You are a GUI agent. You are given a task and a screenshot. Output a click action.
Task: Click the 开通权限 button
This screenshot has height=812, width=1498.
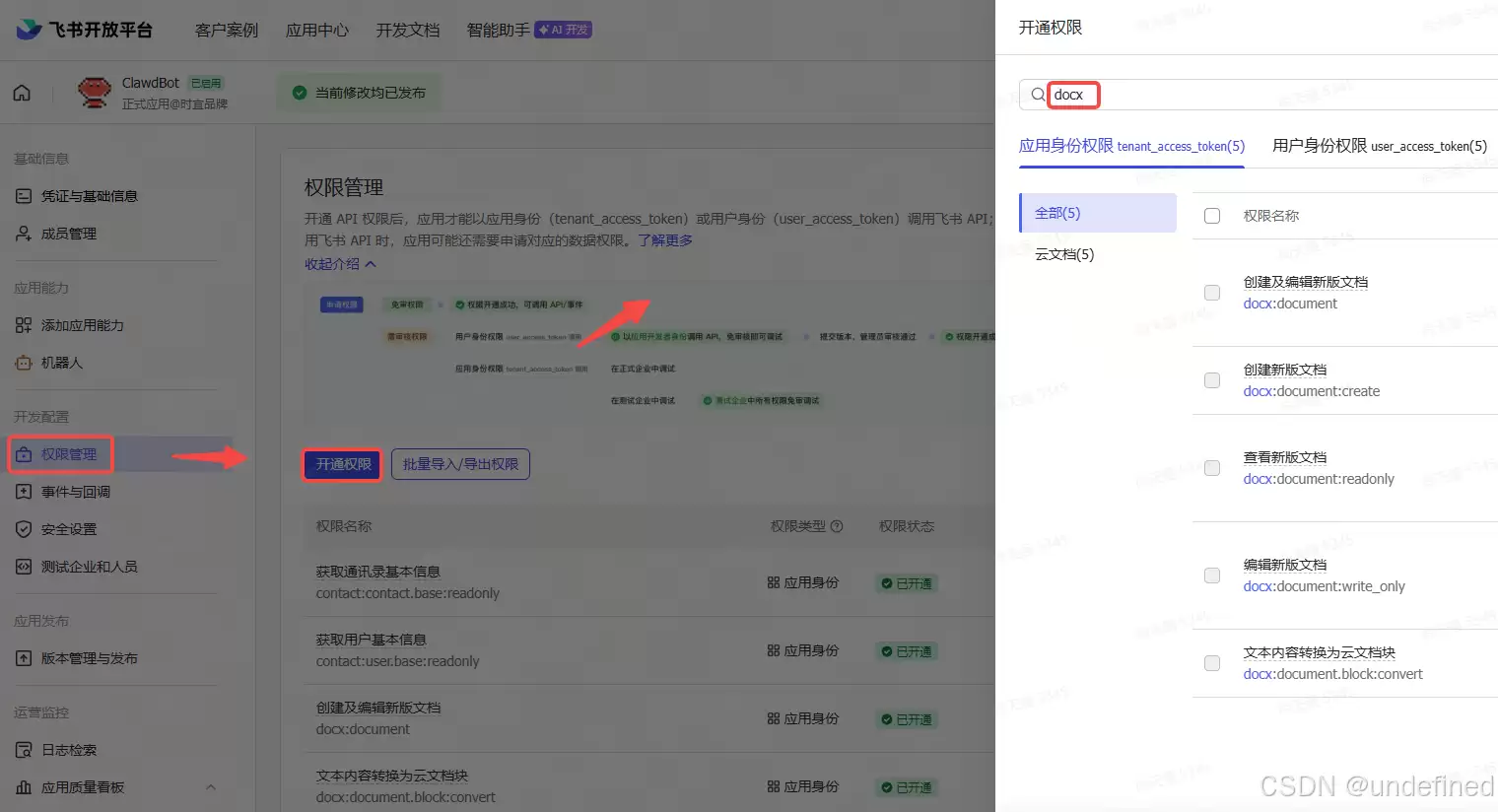pos(341,464)
